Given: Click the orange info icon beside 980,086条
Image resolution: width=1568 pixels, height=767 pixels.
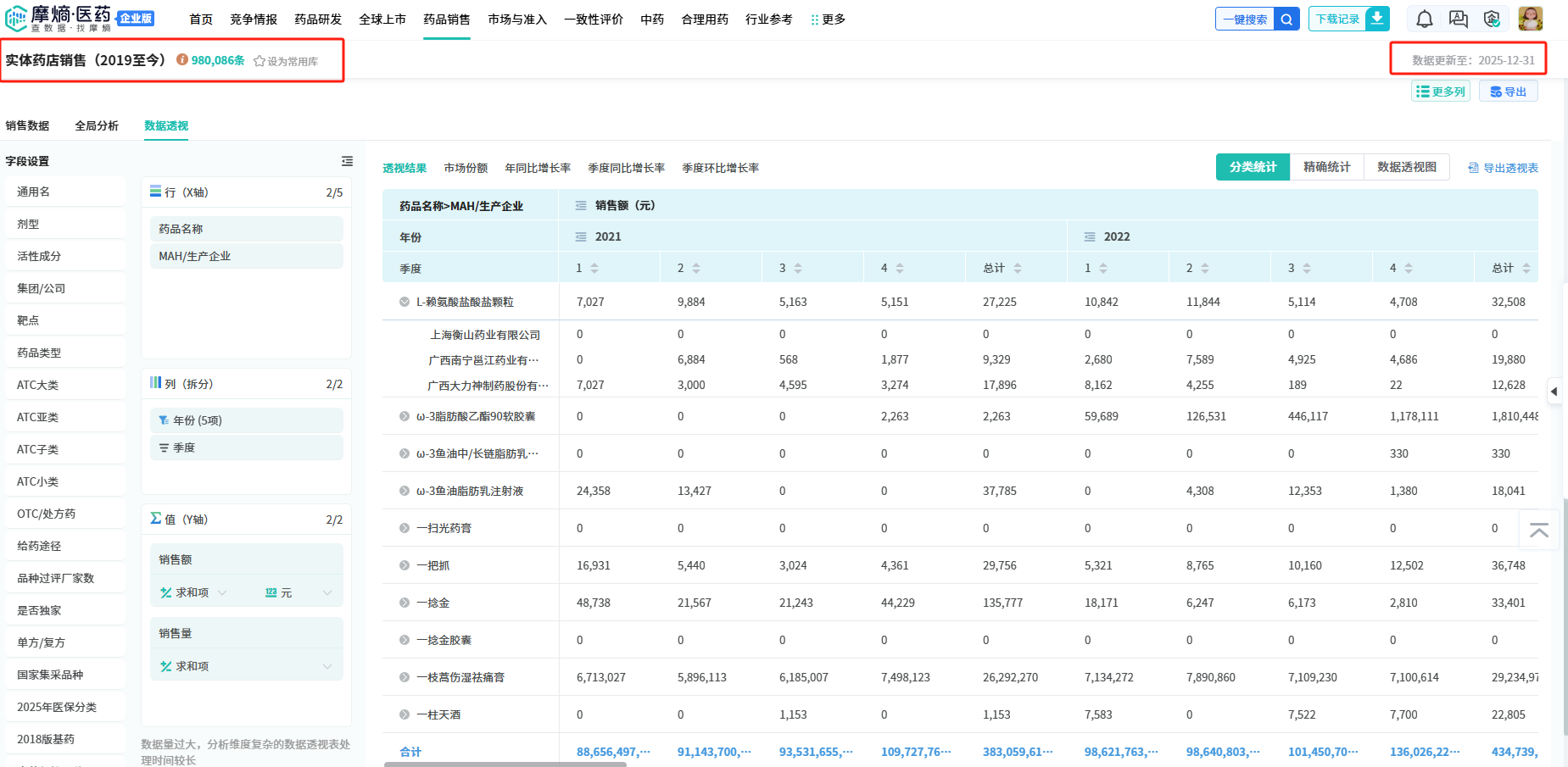Looking at the screenshot, I should click(x=181, y=60).
